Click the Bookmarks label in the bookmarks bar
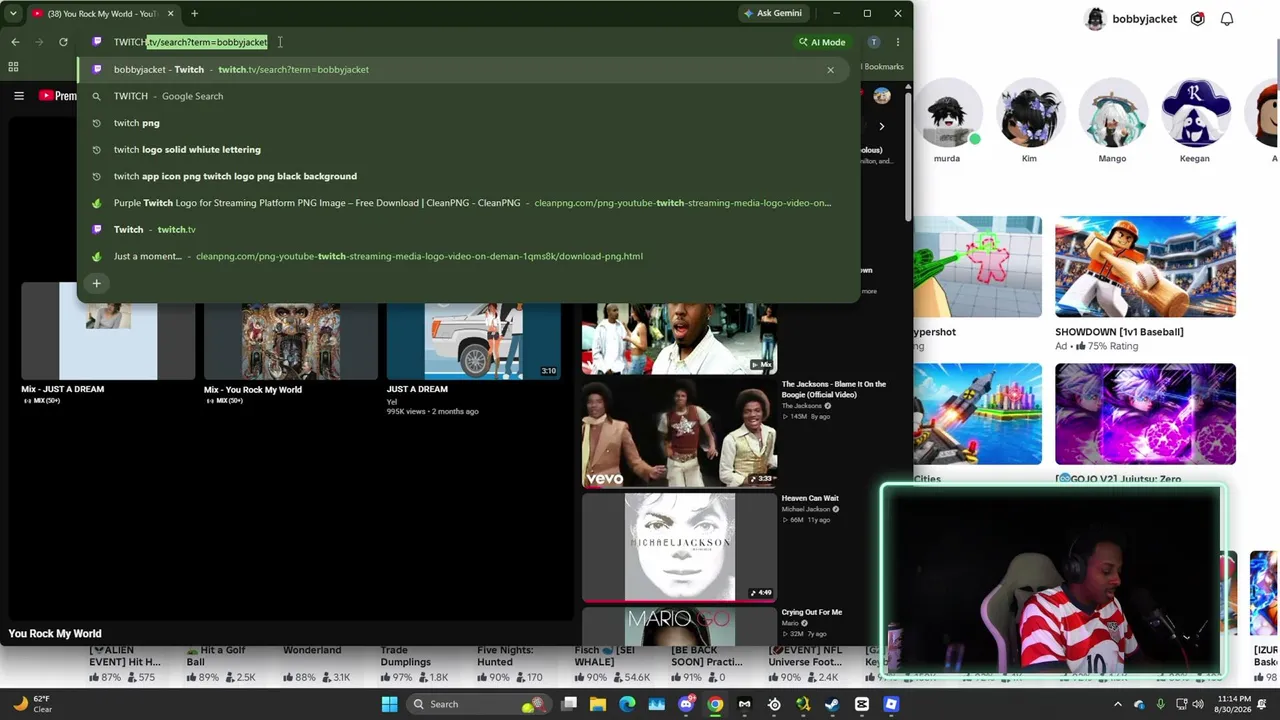 883,67
